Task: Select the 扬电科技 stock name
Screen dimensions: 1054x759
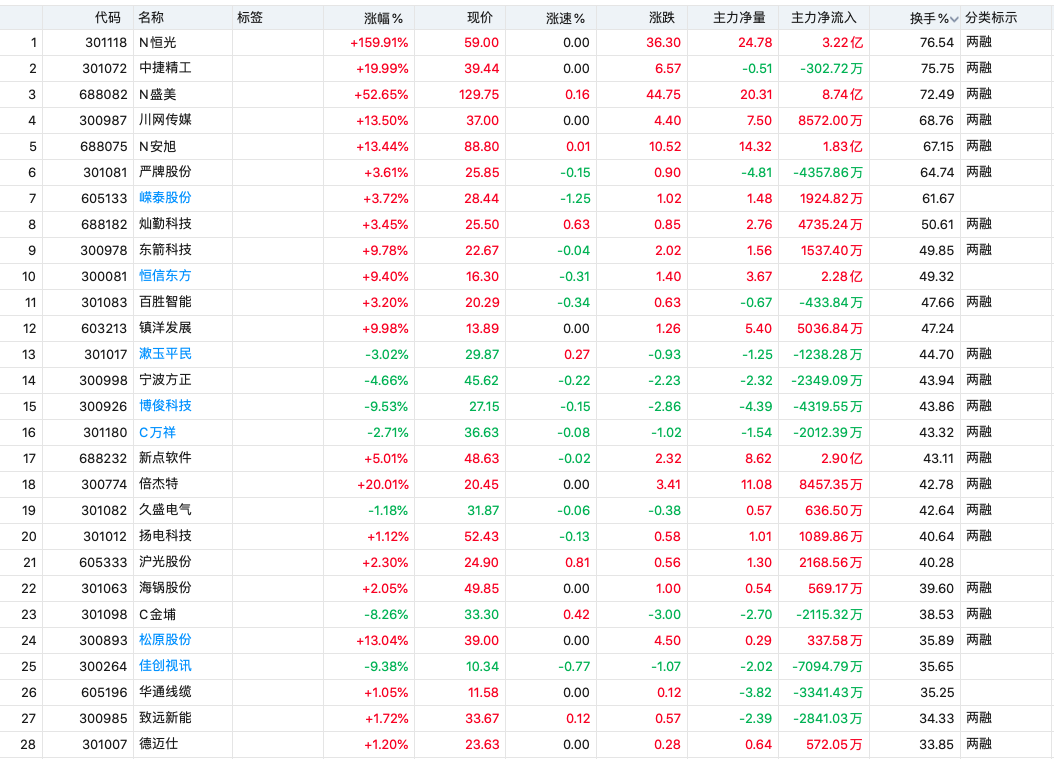Action: click(x=165, y=536)
